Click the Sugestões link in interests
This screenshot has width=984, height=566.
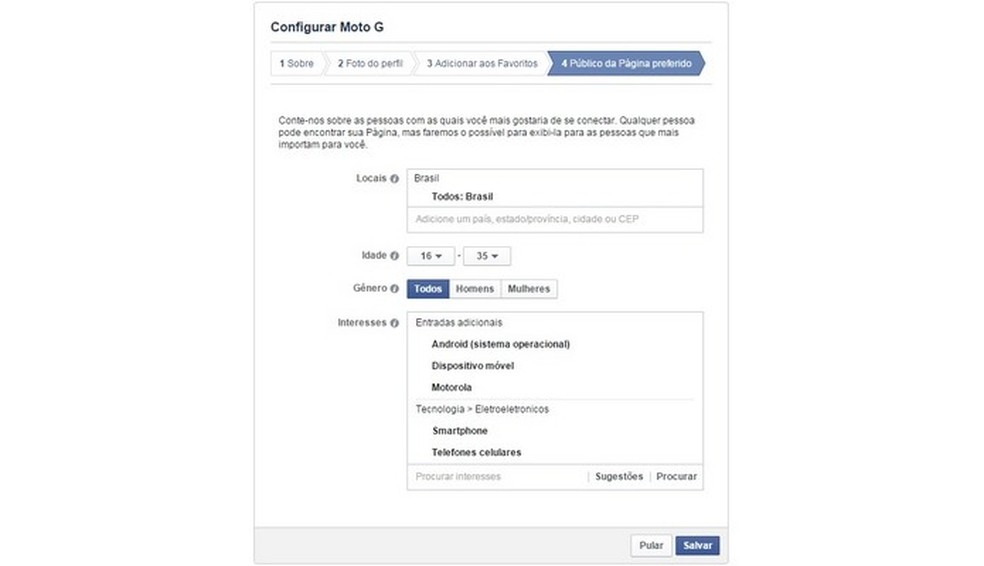pyautogui.click(x=619, y=477)
